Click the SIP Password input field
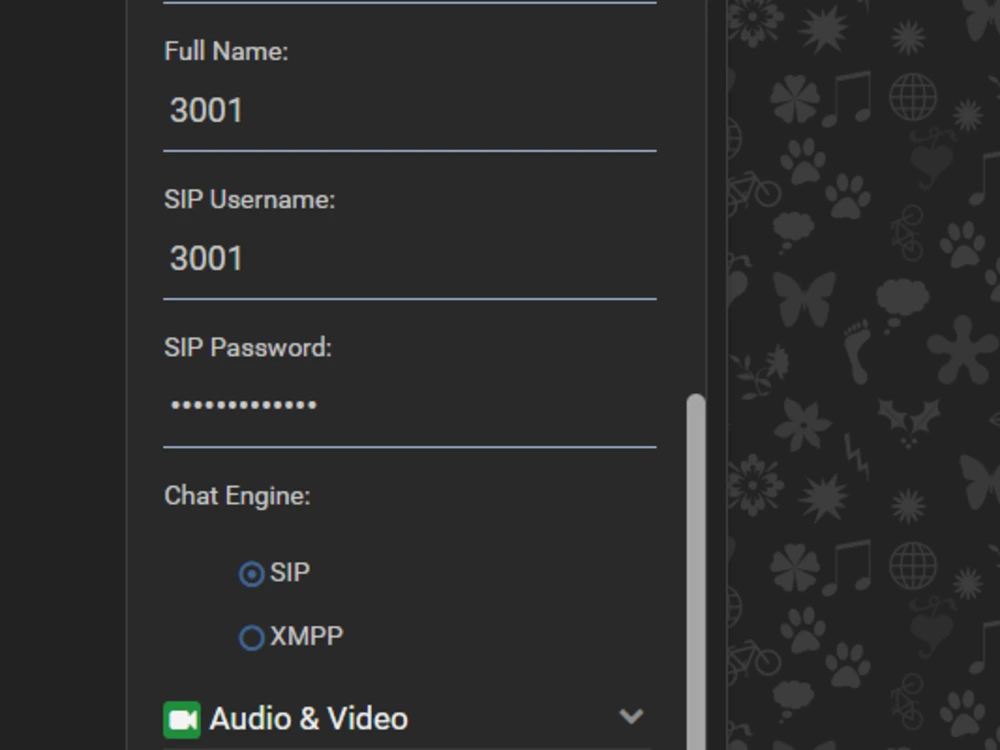The width and height of the screenshot is (1000, 750). [409, 406]
